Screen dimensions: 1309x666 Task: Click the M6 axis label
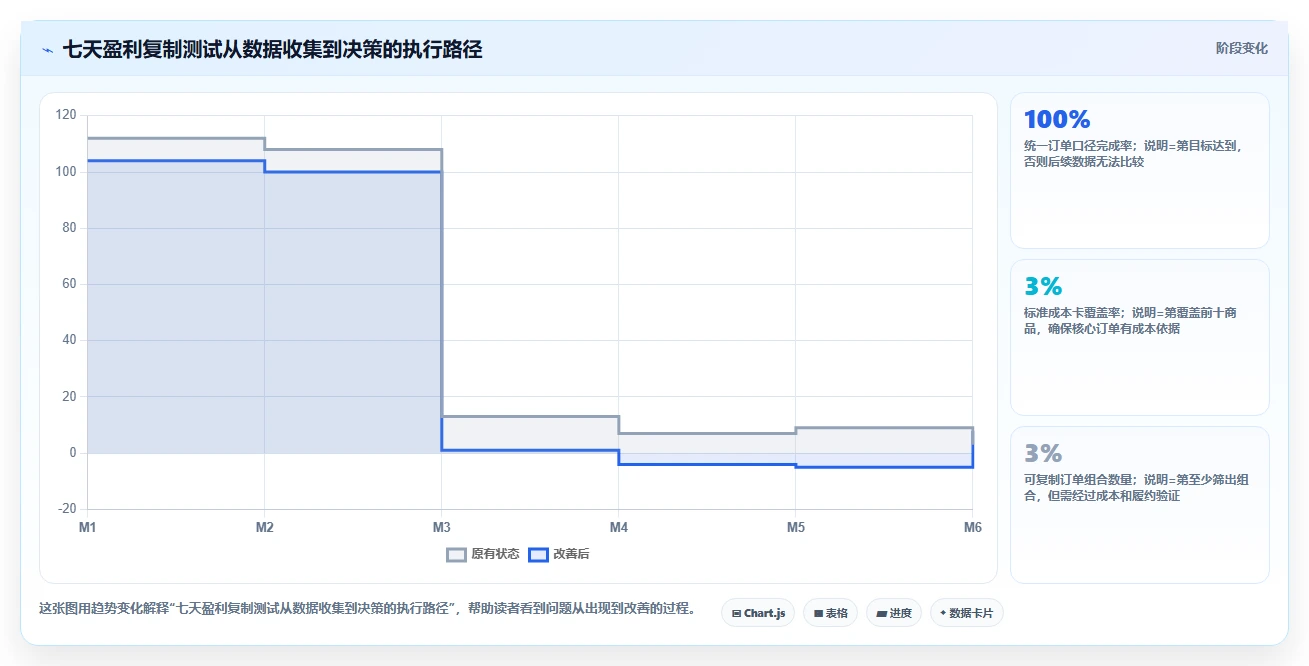coord(972,527)
